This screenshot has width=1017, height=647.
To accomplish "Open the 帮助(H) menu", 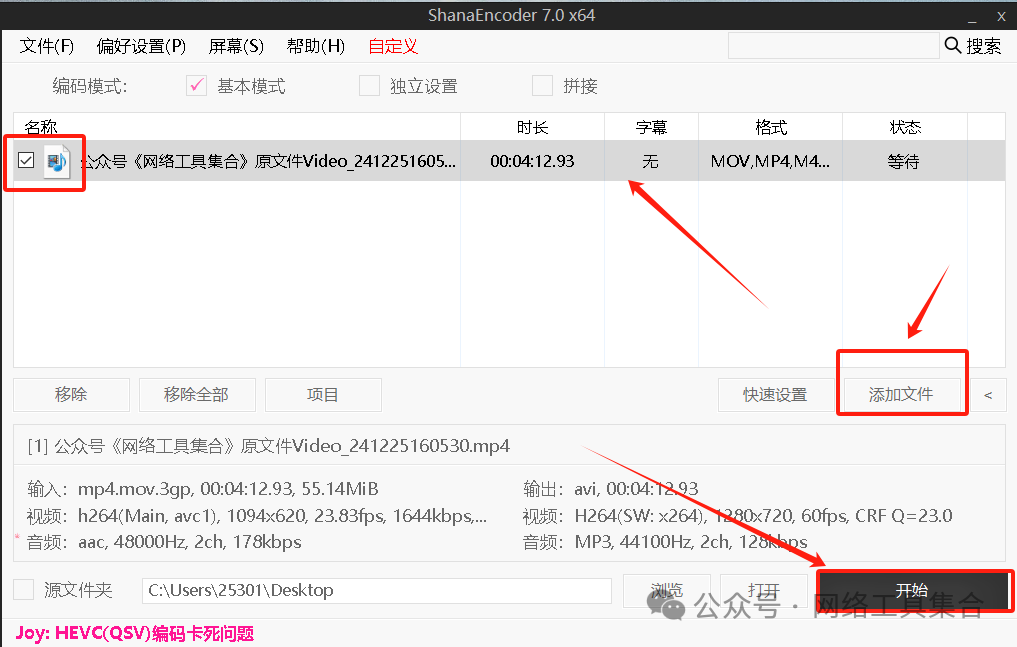I will 316,46.
